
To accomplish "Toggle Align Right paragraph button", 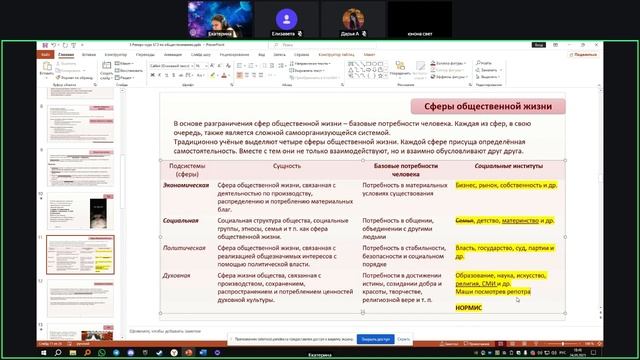I will pyautogui.click(x=253, y=75).
